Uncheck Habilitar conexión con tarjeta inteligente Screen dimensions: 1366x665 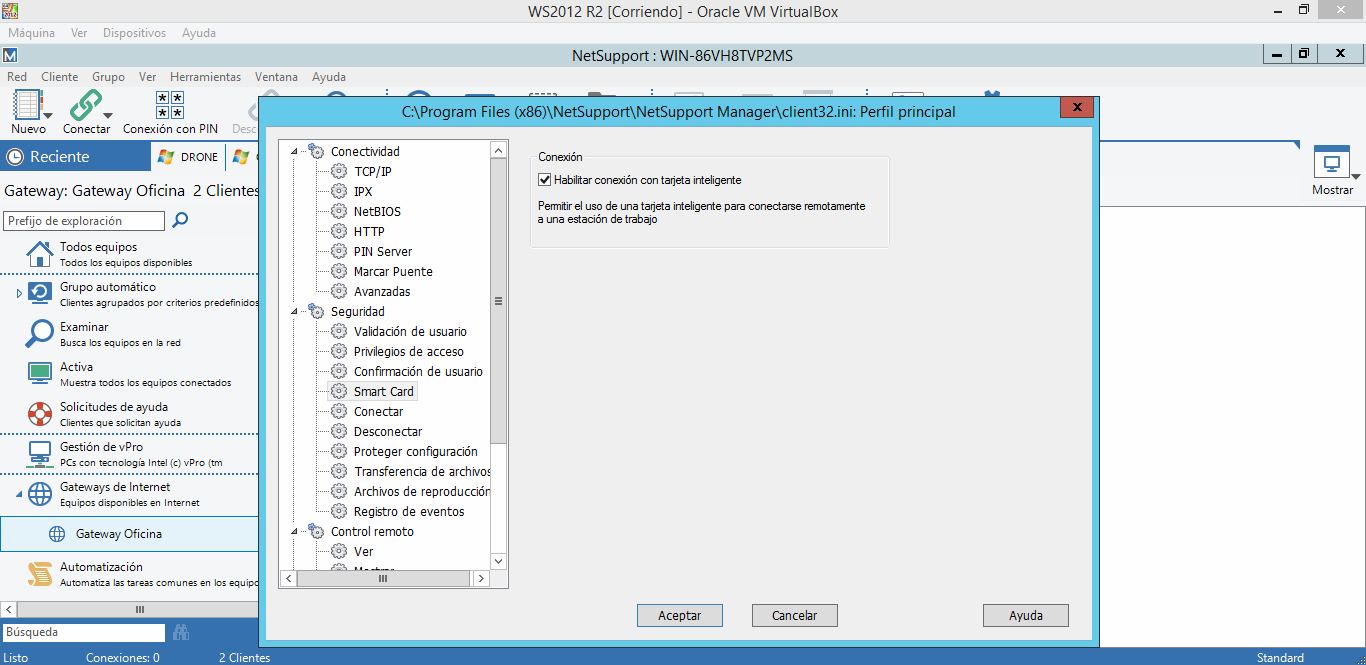pyautogui.click(x=545, y=180)
